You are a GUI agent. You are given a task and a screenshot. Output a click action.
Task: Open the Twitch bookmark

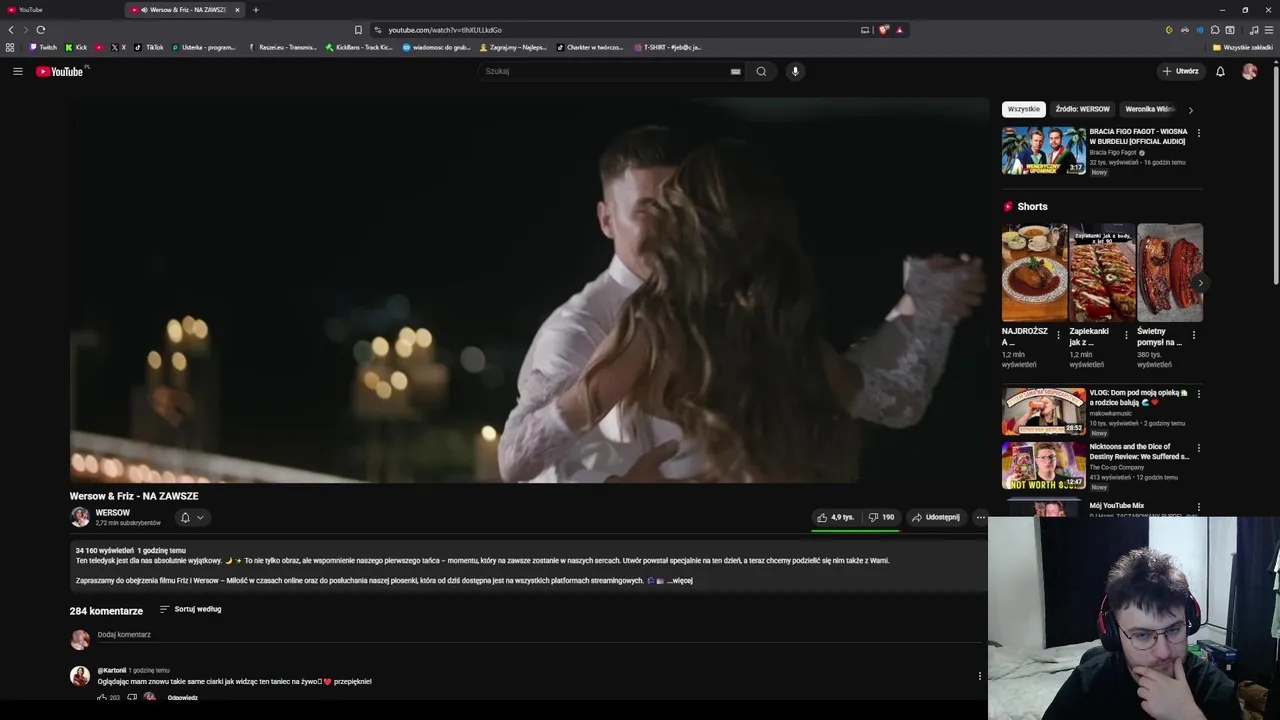[43, 47]
